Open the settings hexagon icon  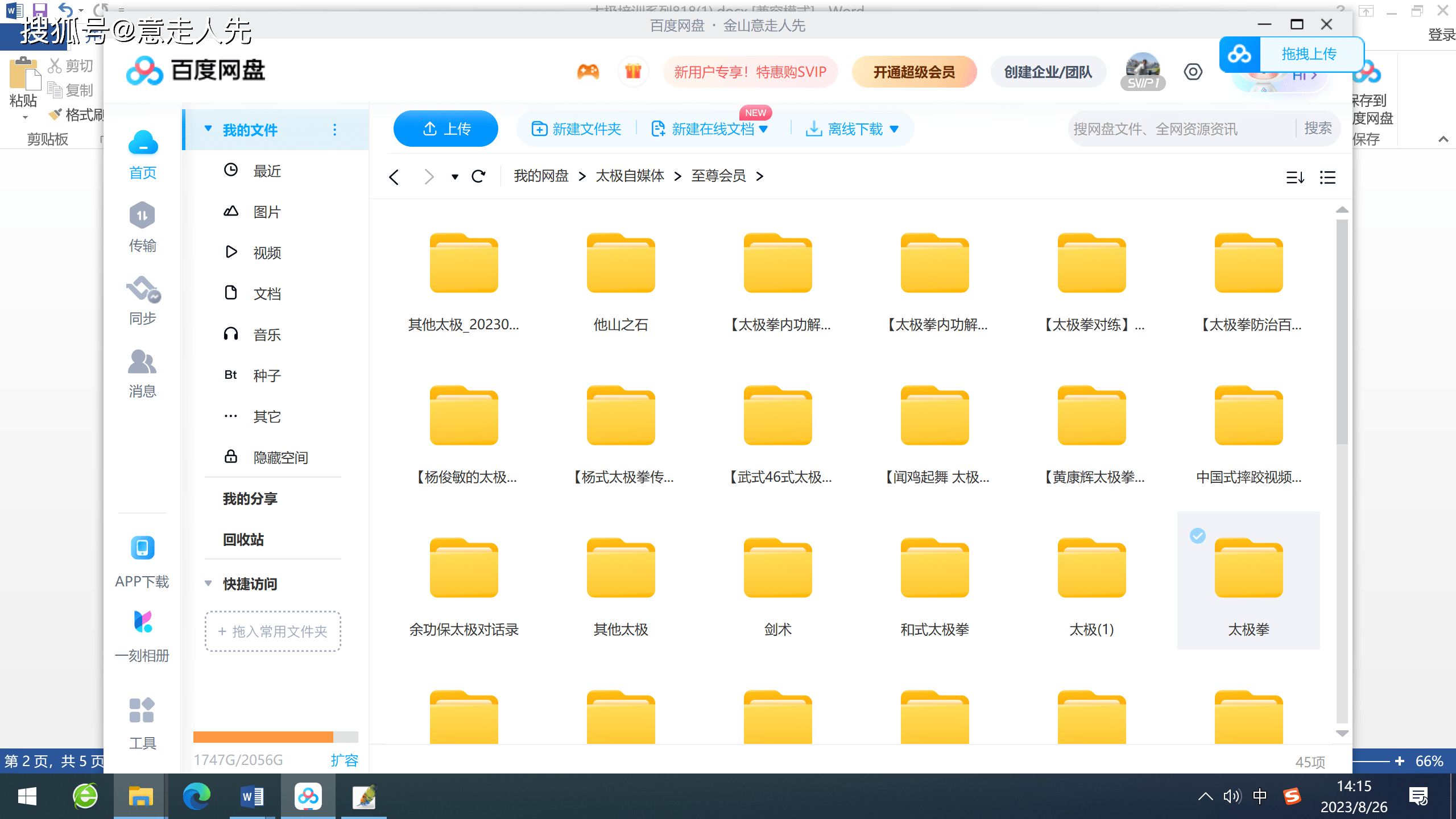pyautogui.click(x=1193, y=72)
